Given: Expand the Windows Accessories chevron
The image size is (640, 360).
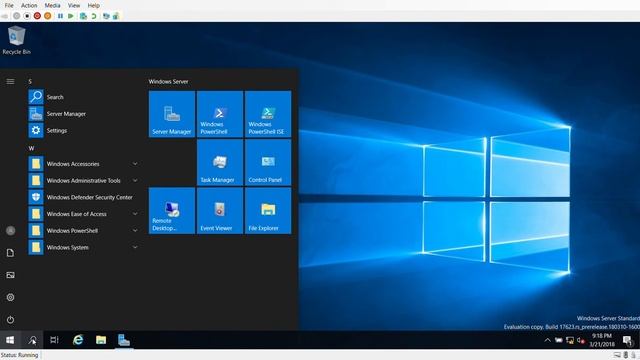Looking at the screenshot, I should click(135, 164).
